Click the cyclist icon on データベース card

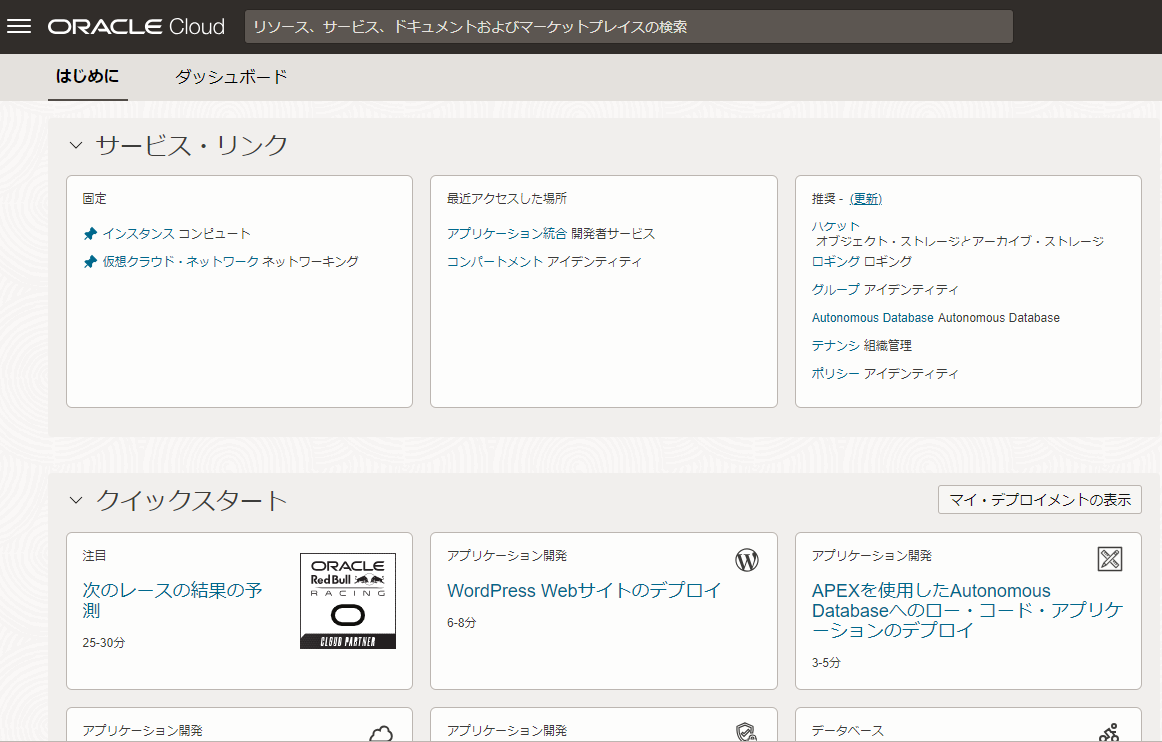point(1109,733)
